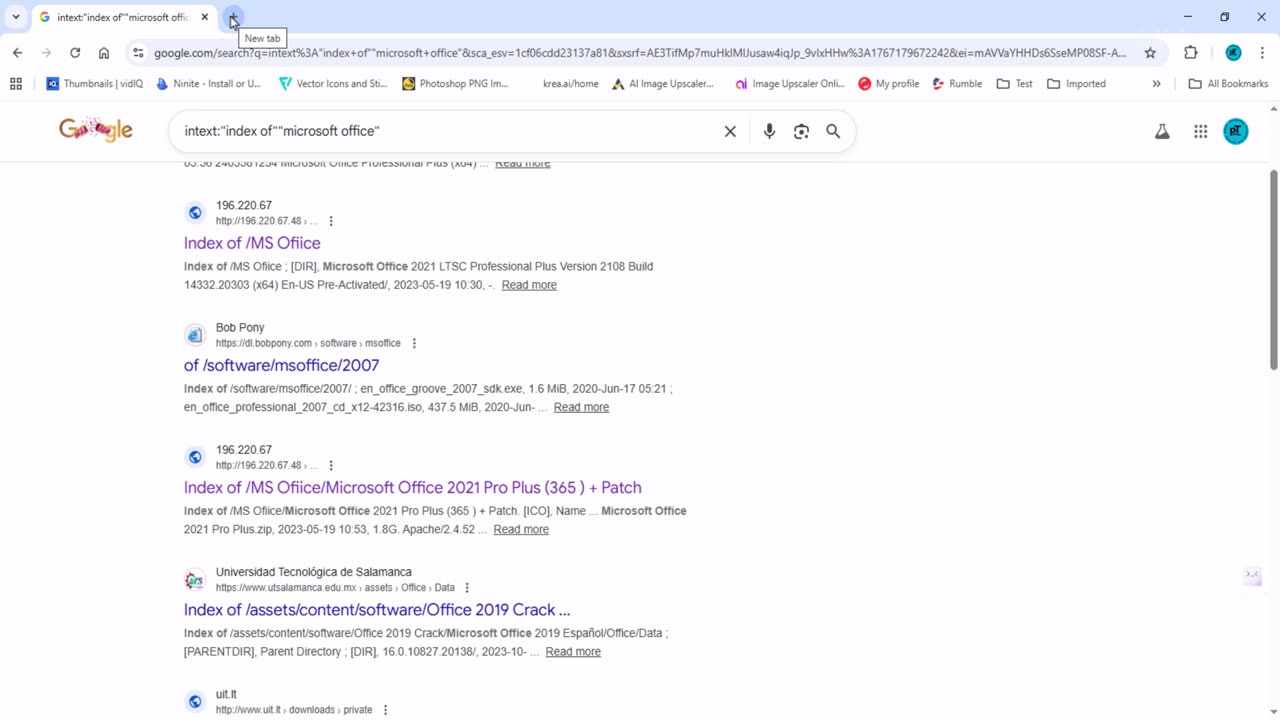Click the page vertical scrollbar thumb
The image size is (1280, 720).
pyautogui.click(x=1274, y=270)
